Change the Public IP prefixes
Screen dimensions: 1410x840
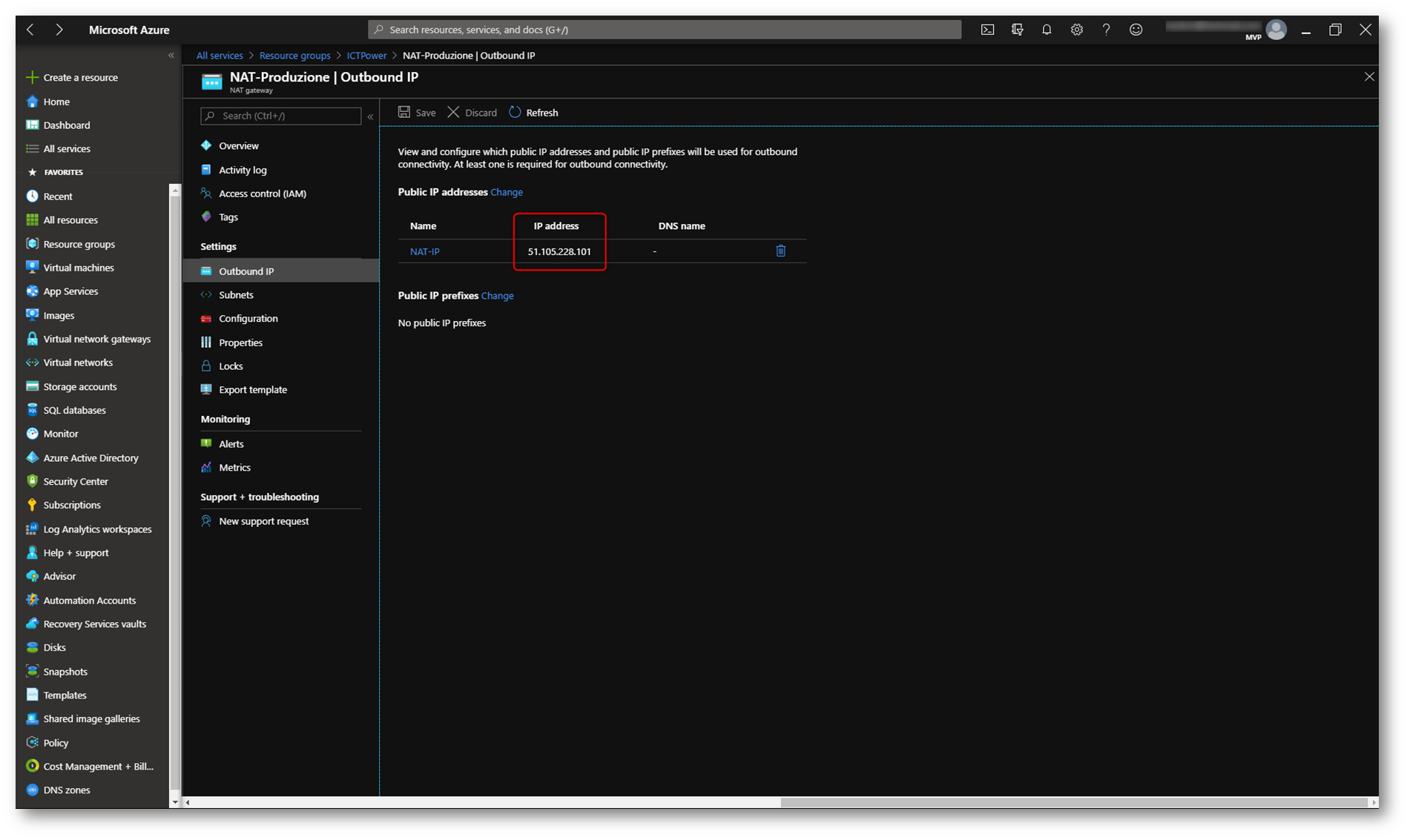point(497,296)
